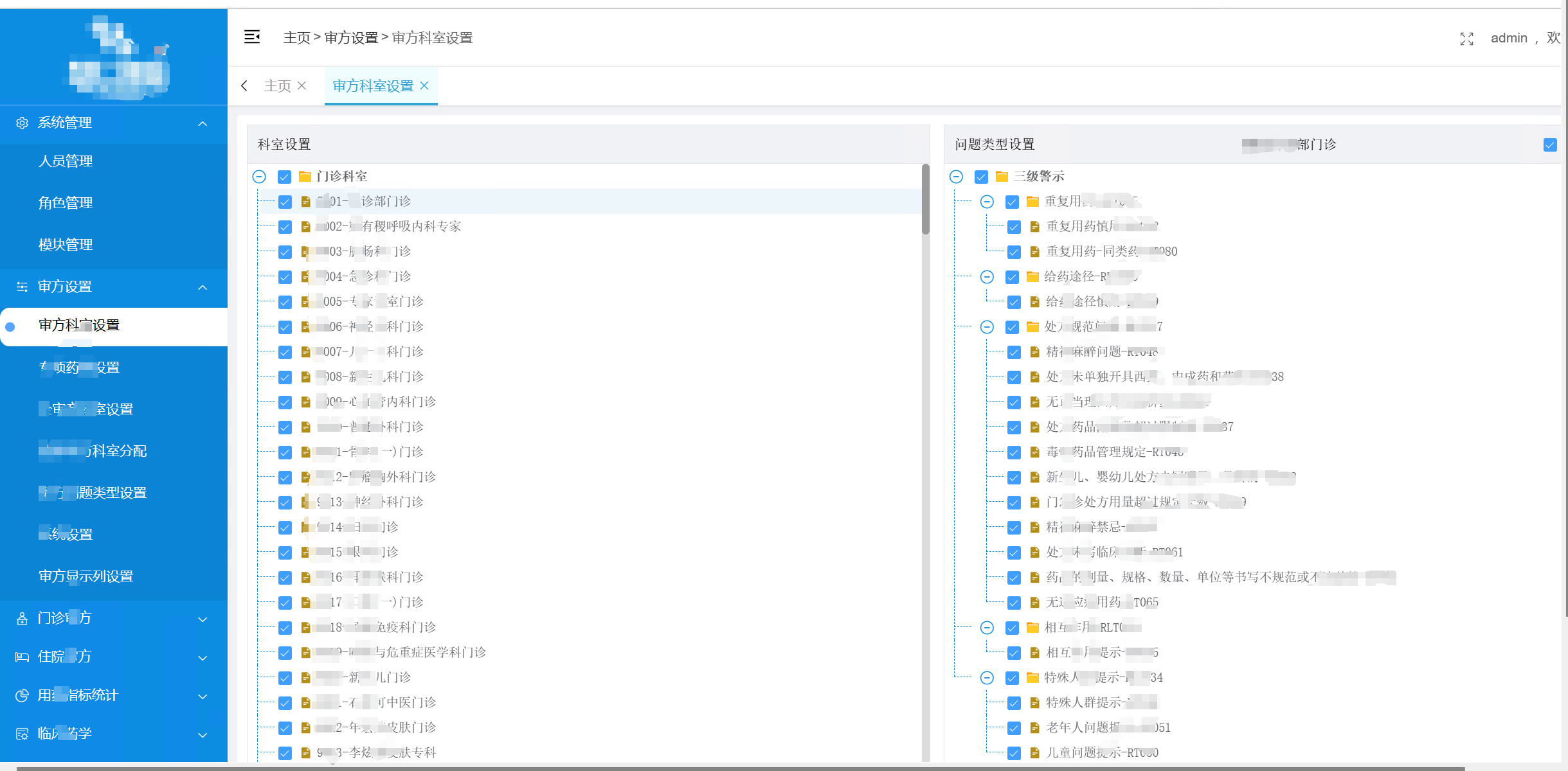Switch to the 主页 tab
This screenshot has width=1568, height=771.
(278, 85)
